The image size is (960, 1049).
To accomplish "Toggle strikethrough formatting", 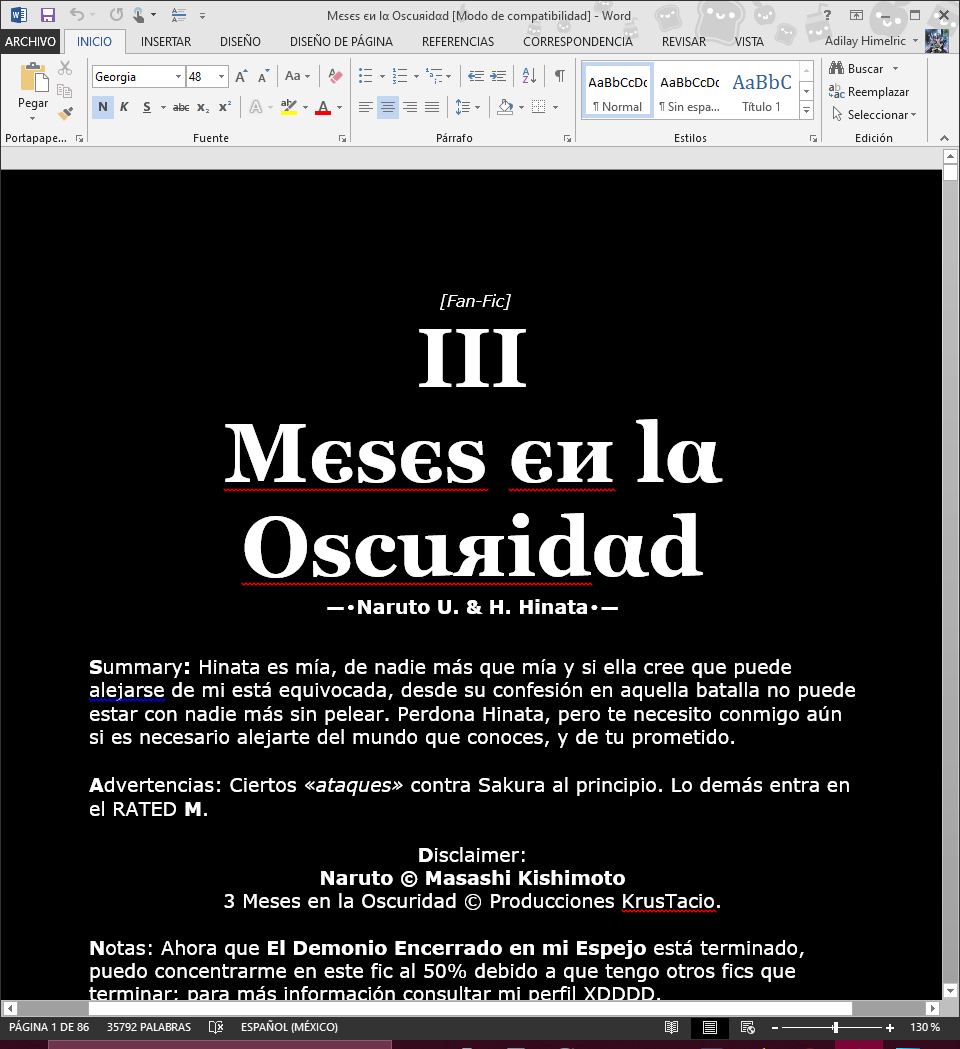I will click(181, 107).
